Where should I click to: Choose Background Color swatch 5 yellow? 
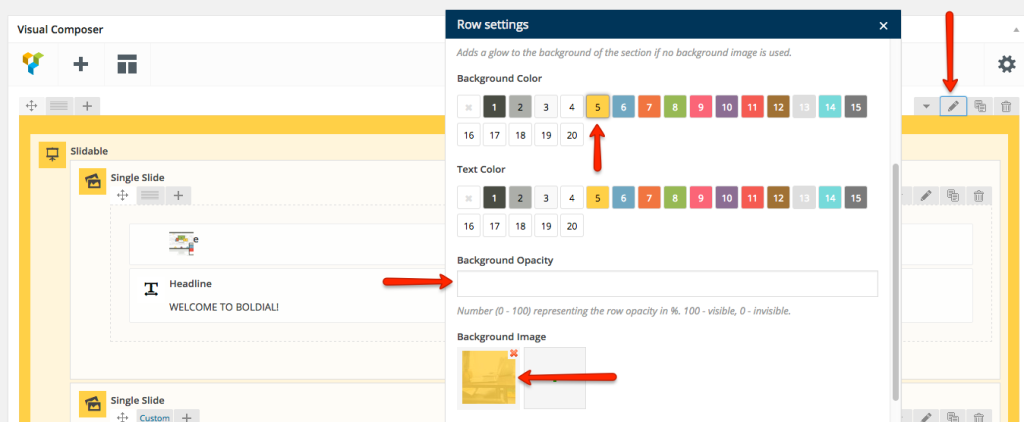tap(598, 106)
